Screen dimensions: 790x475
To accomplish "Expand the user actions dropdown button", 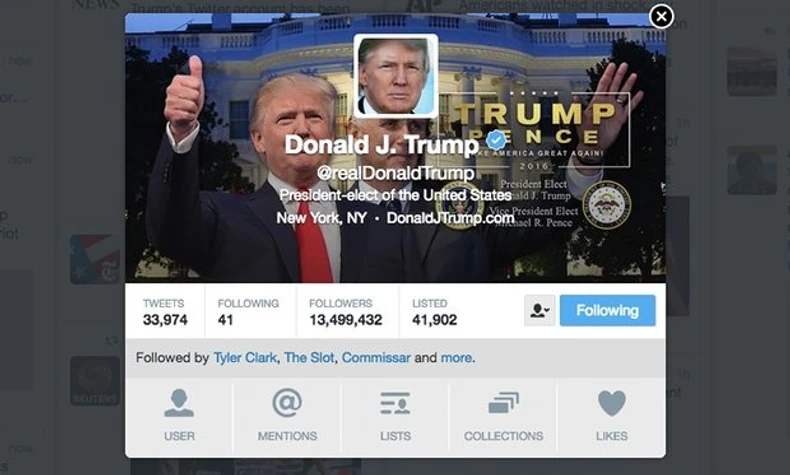I will [540, 310].
